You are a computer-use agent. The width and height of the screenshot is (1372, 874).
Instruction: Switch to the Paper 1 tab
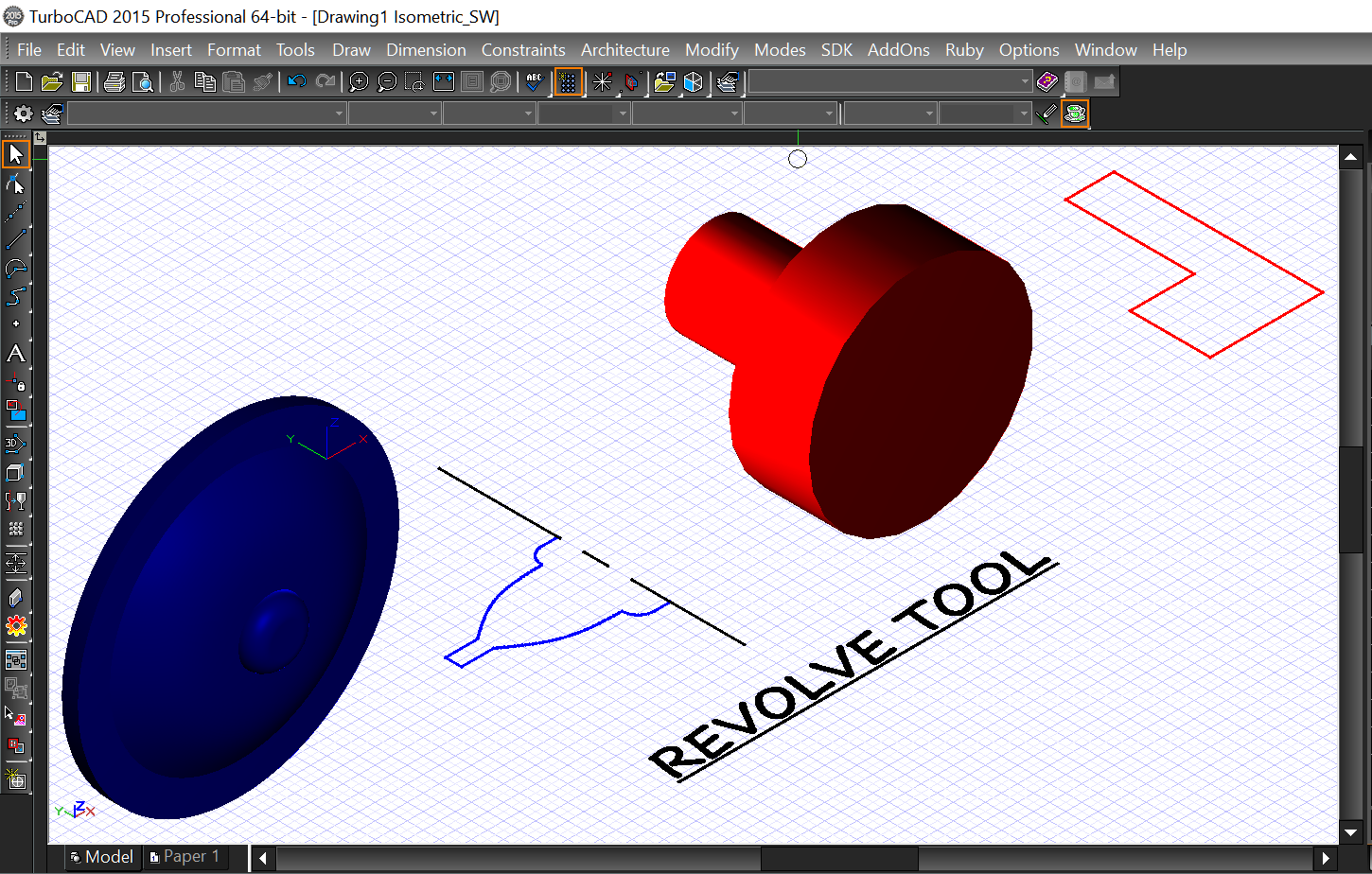185,856
